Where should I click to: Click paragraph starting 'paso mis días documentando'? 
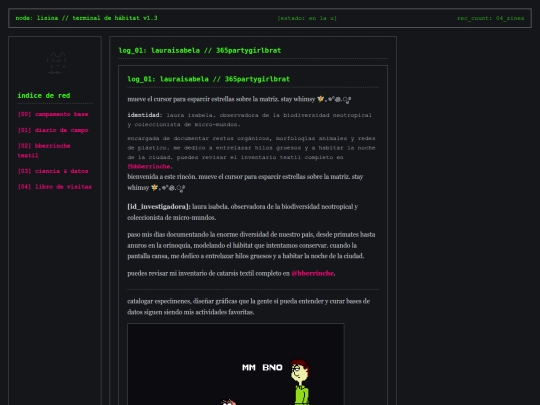click(x=251, y=245)
